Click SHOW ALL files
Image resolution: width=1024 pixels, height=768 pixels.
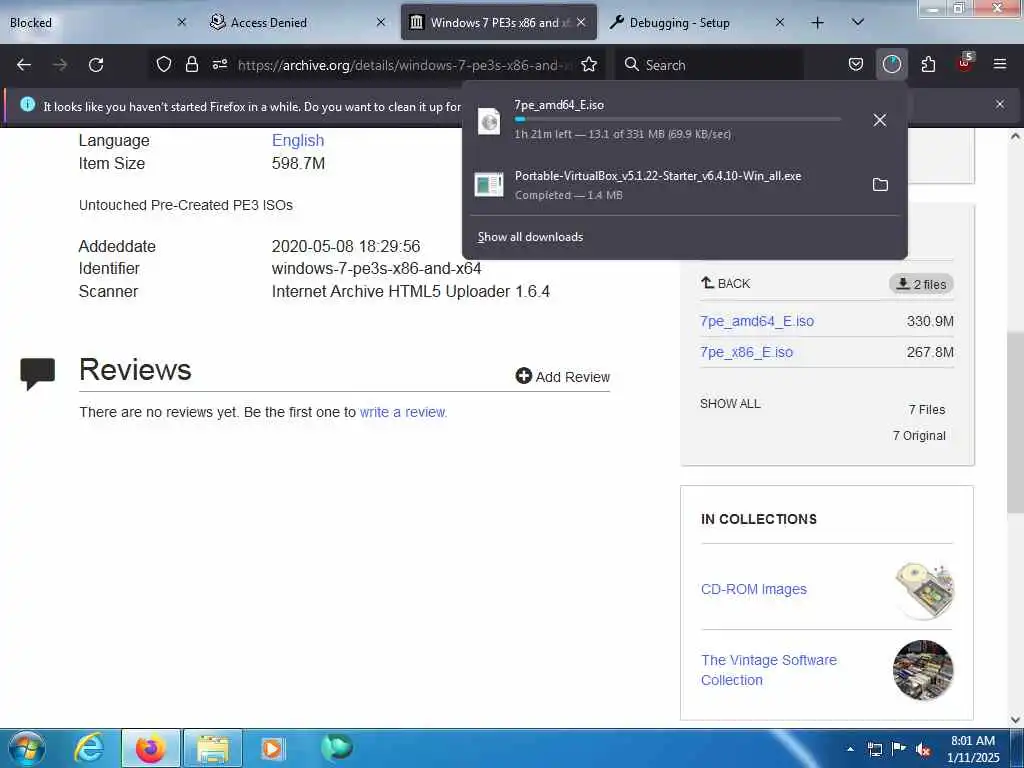730,404
